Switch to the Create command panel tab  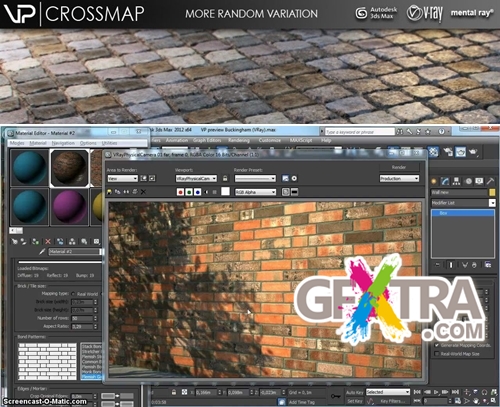point(434,181)
